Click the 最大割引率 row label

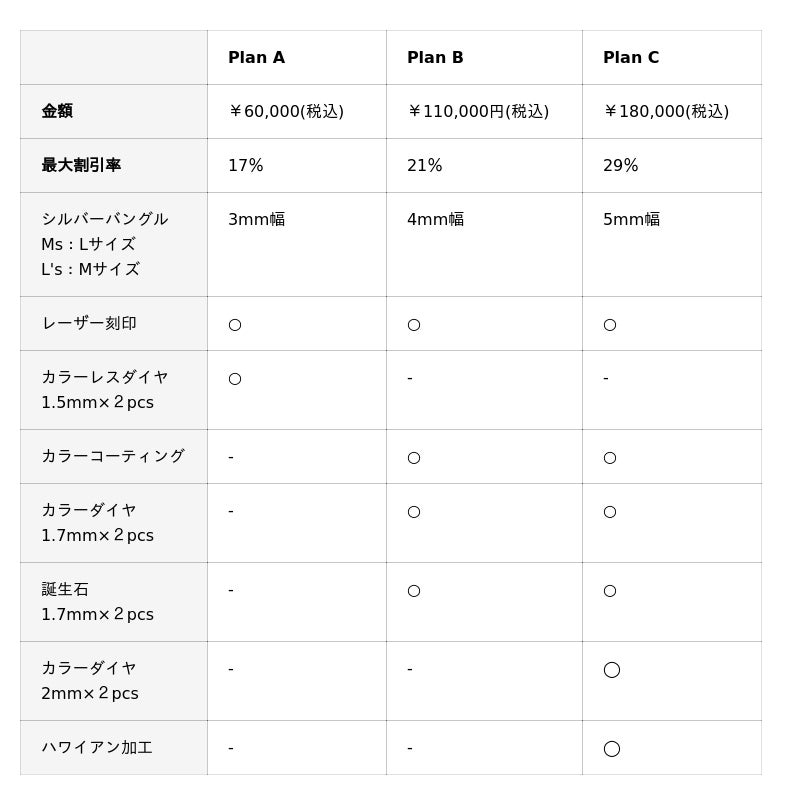[x=81, y=166]
